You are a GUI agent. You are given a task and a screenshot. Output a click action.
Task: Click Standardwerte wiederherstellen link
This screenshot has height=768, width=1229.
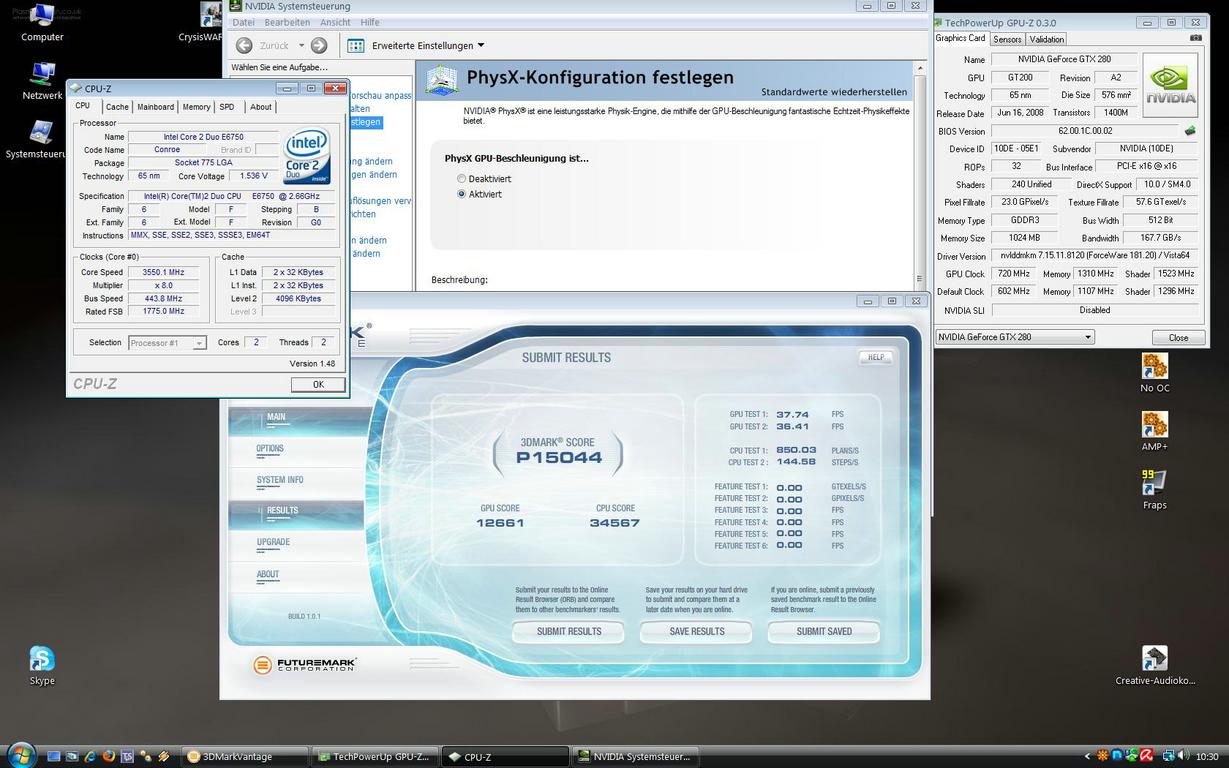pyautogui.click(x=833, y=92)
